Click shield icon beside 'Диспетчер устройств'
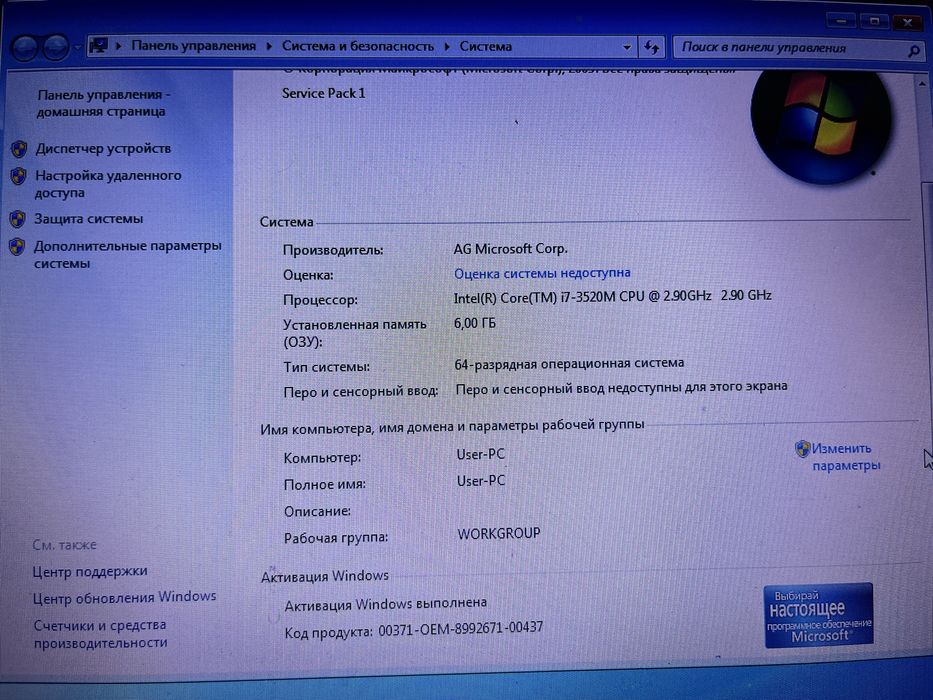The width and height of the screenshot is (933, 700). click(19, 149)
